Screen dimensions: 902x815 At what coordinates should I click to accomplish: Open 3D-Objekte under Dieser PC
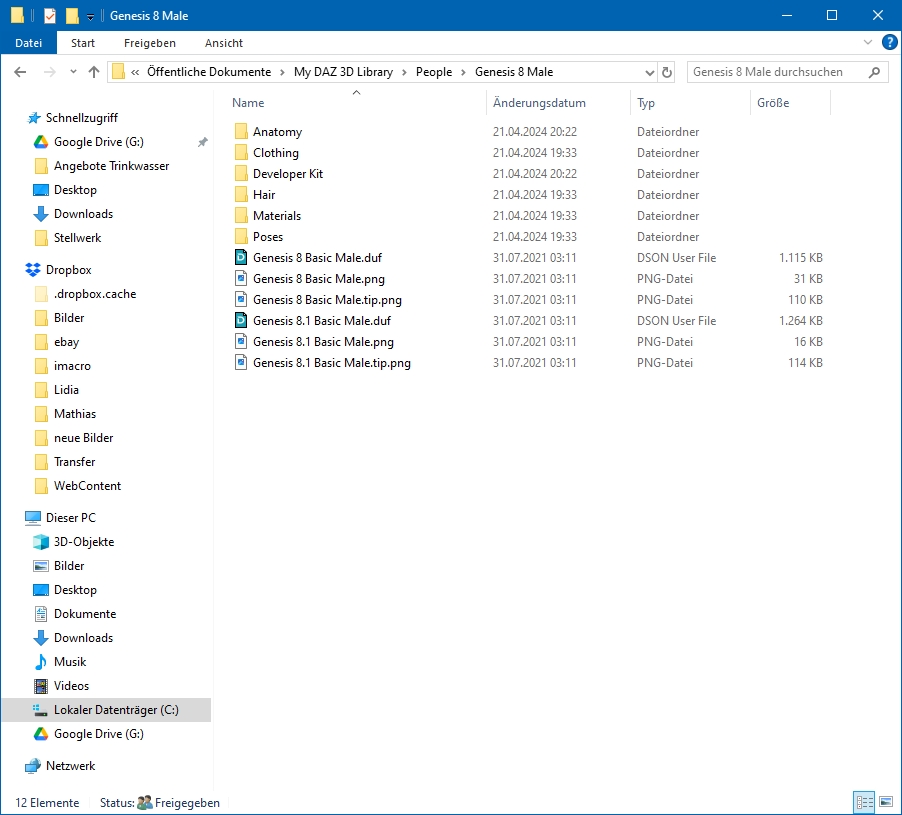coord(83,542)
